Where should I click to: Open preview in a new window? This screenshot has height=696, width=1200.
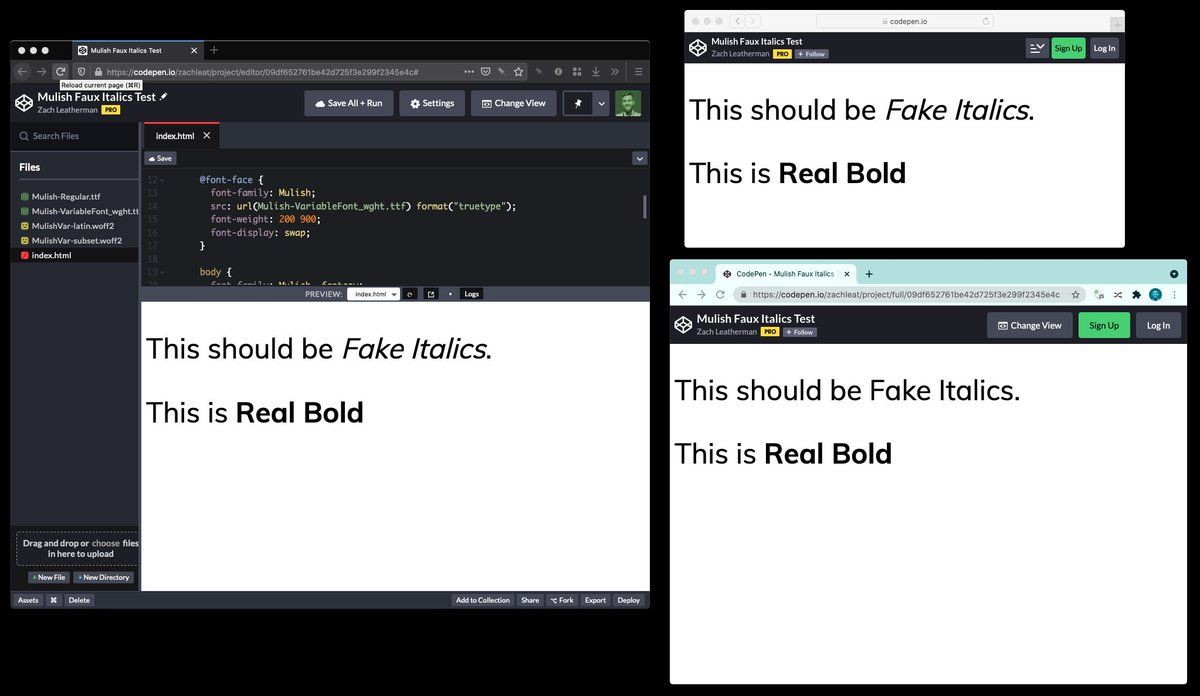[431, 294]
